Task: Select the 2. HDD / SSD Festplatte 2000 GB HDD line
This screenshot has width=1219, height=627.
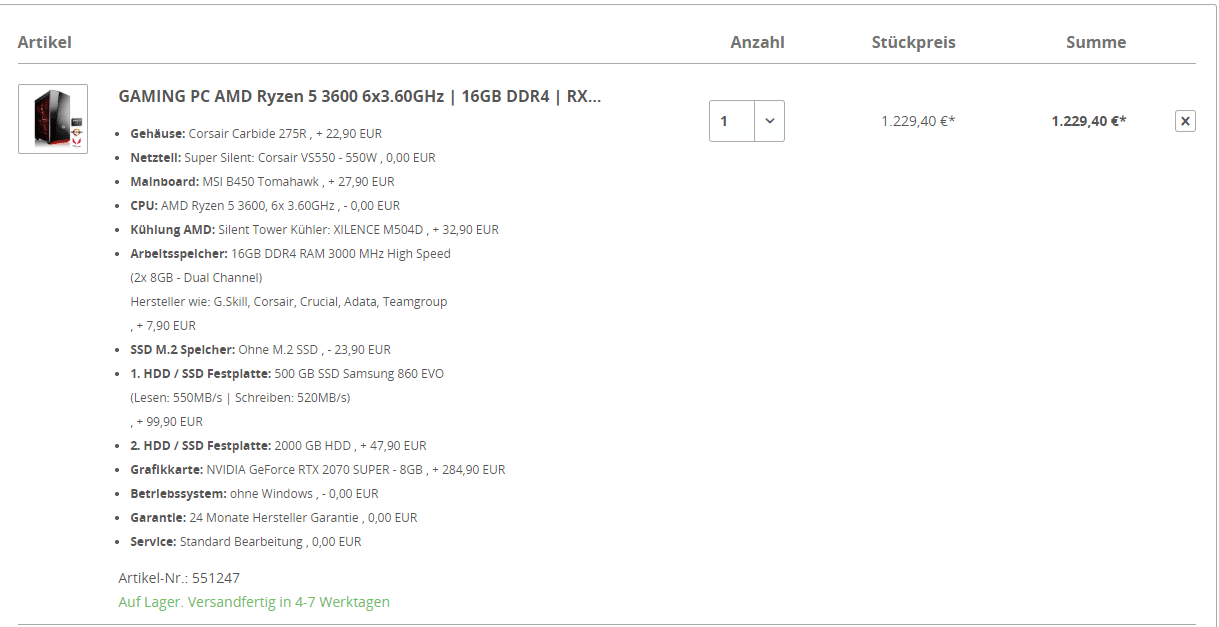Action: (278, 446)
